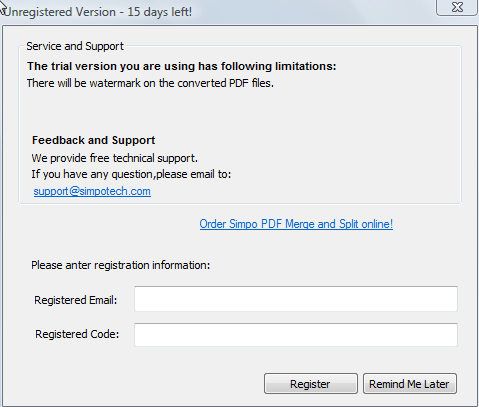Click the Registered Code label

pos(77,334)
